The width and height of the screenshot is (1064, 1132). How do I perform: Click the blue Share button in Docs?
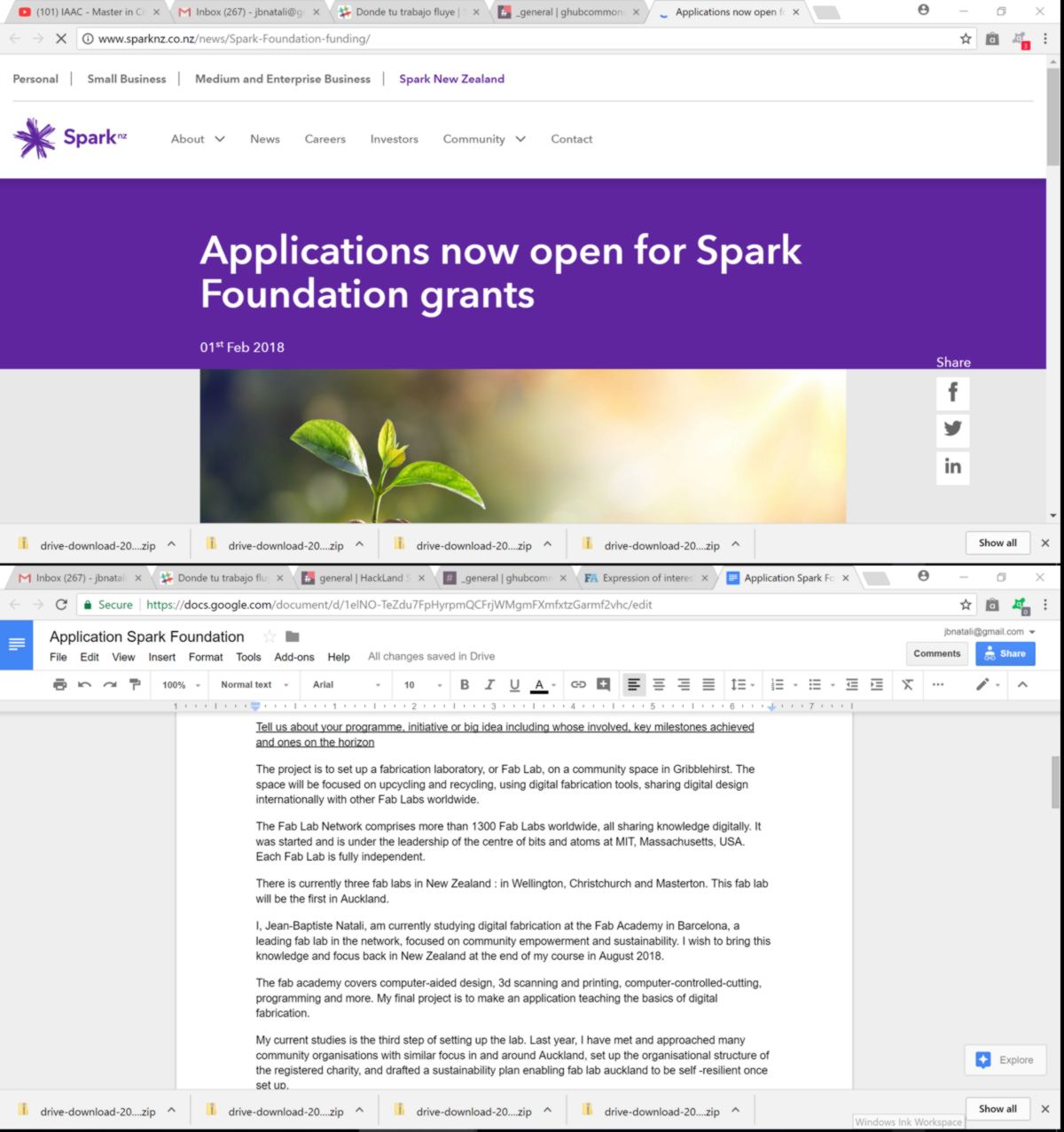(x=1005, y=653)
